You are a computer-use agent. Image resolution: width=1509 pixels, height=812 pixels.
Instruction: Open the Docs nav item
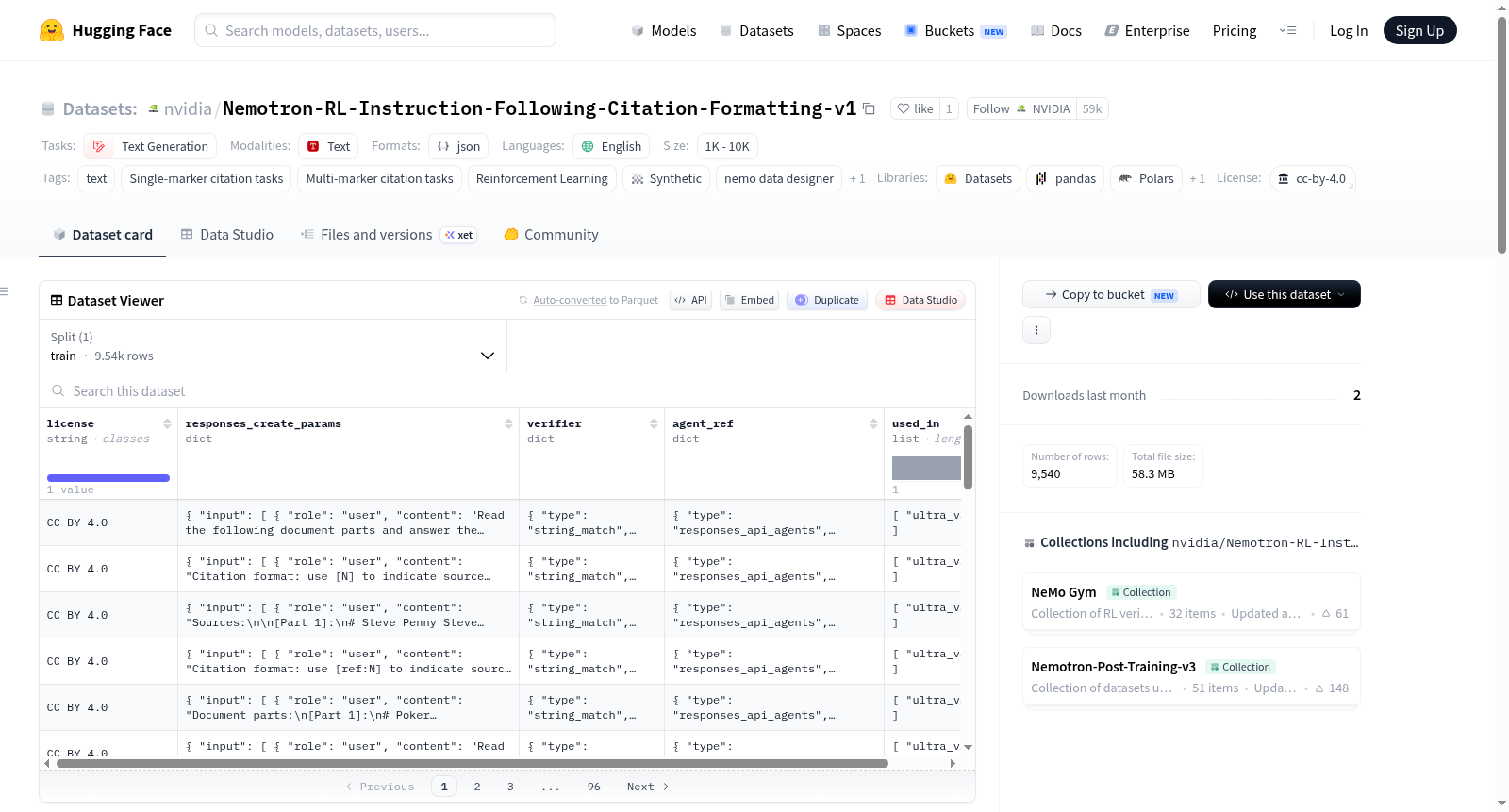pos(1055,30)
